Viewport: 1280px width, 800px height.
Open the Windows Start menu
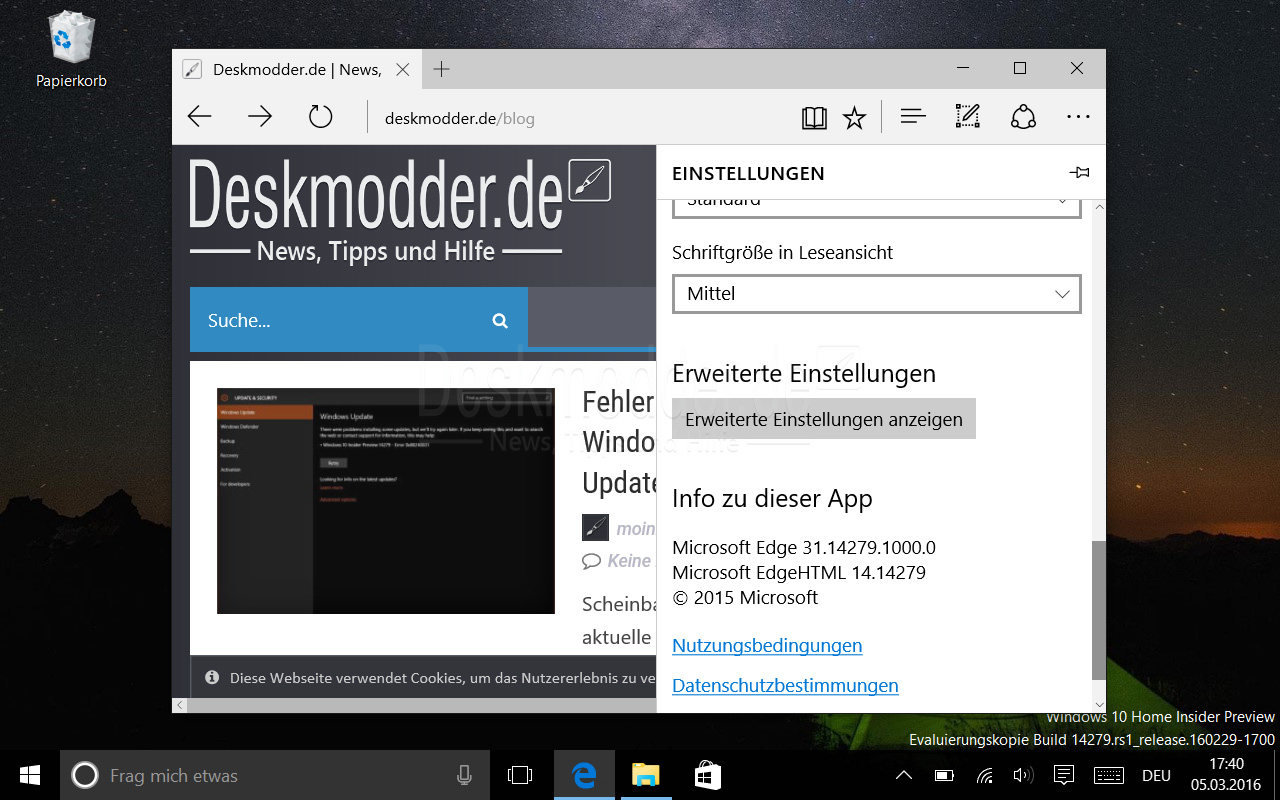coord(29,775)
